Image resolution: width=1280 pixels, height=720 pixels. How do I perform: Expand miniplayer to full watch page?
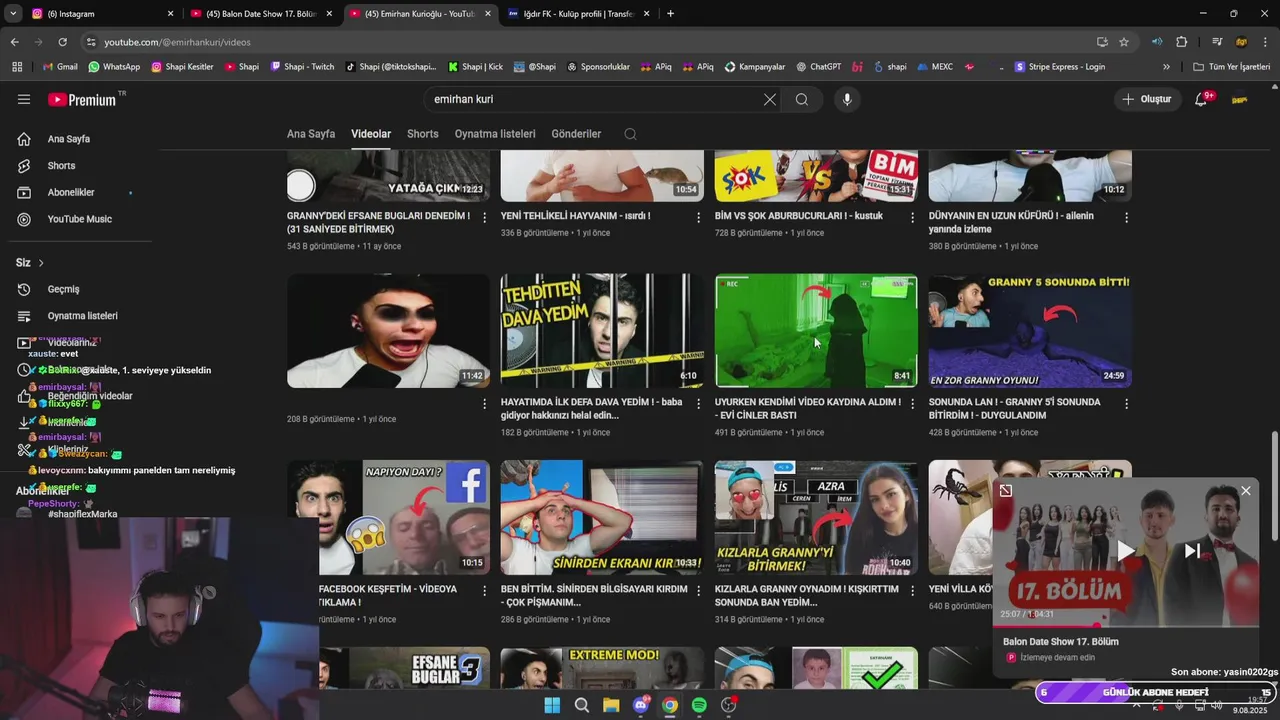(1006, 490)
